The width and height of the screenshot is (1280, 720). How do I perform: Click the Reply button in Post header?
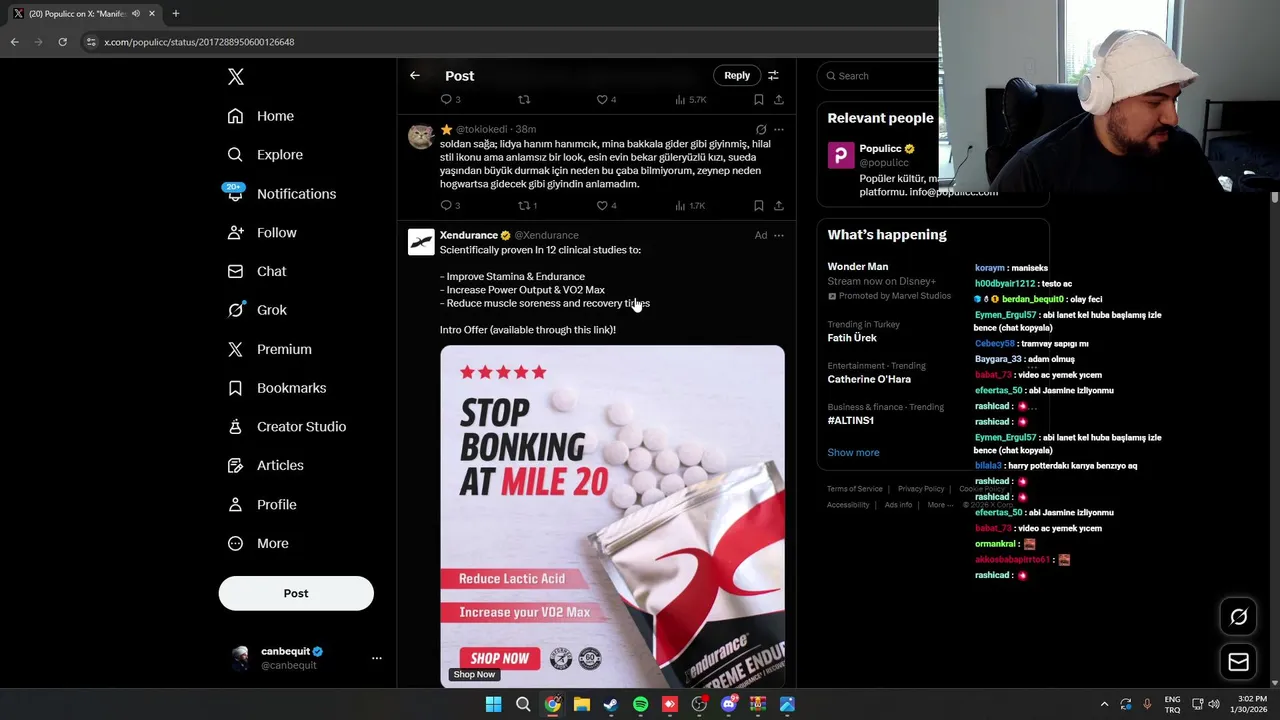[737, 76]
